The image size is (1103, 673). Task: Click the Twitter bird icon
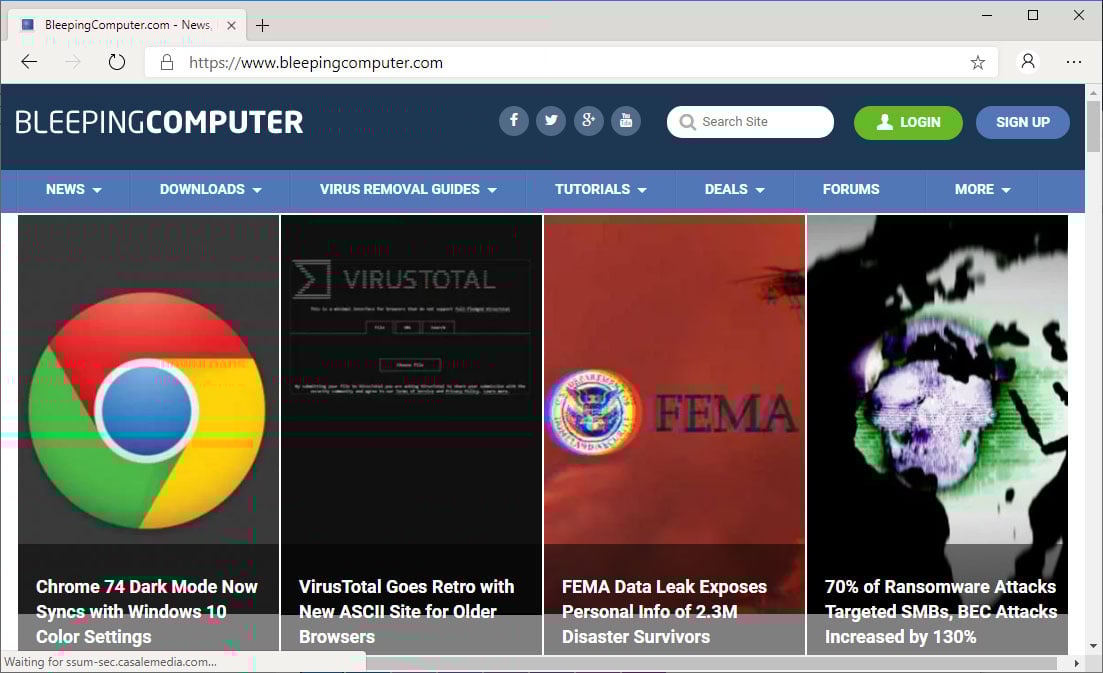551,120
